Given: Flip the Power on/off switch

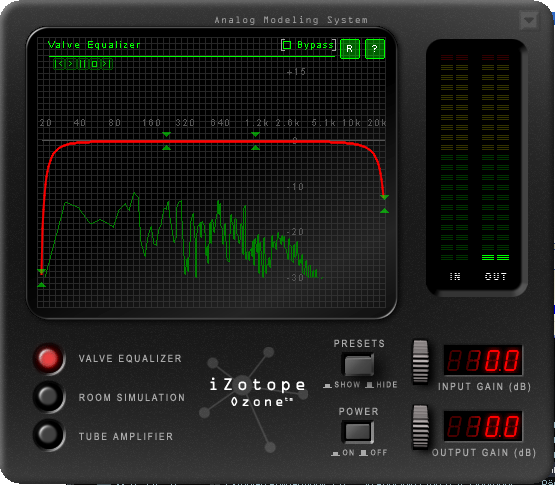Looking at the screenshot, I should click(358, 432).
